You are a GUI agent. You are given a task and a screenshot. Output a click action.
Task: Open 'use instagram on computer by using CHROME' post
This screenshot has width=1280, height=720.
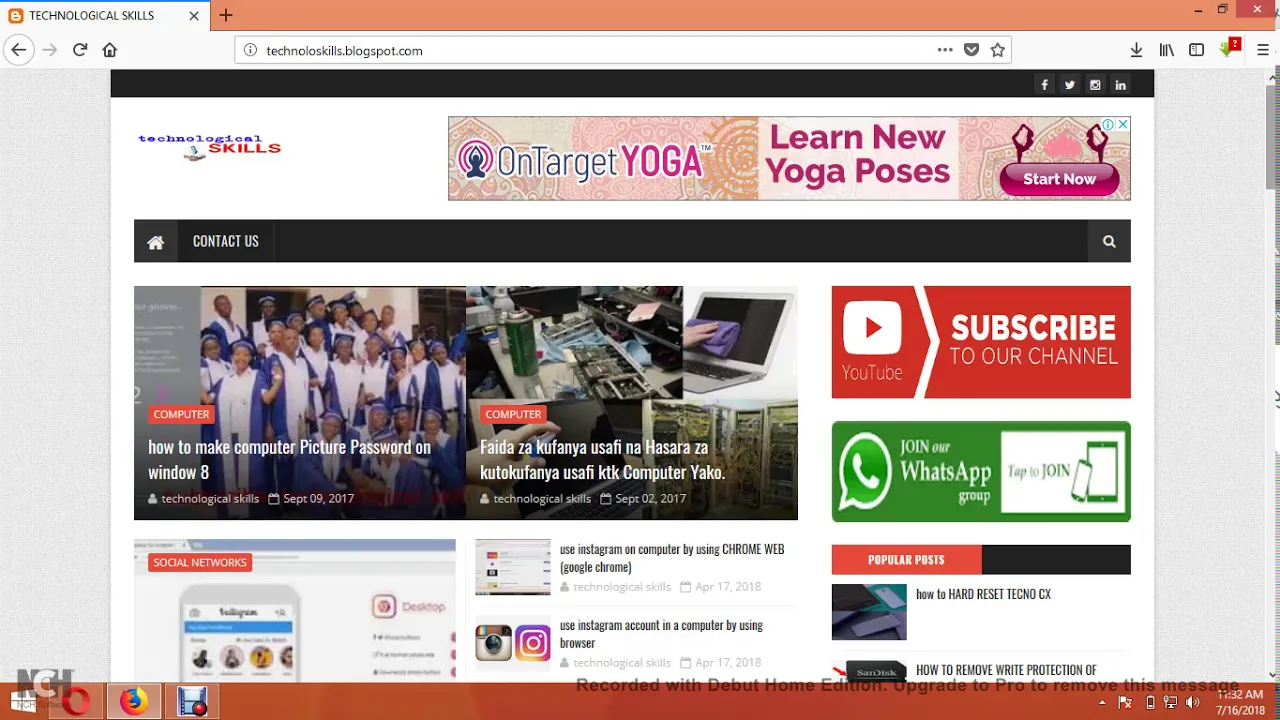click(x=672, y=558)
